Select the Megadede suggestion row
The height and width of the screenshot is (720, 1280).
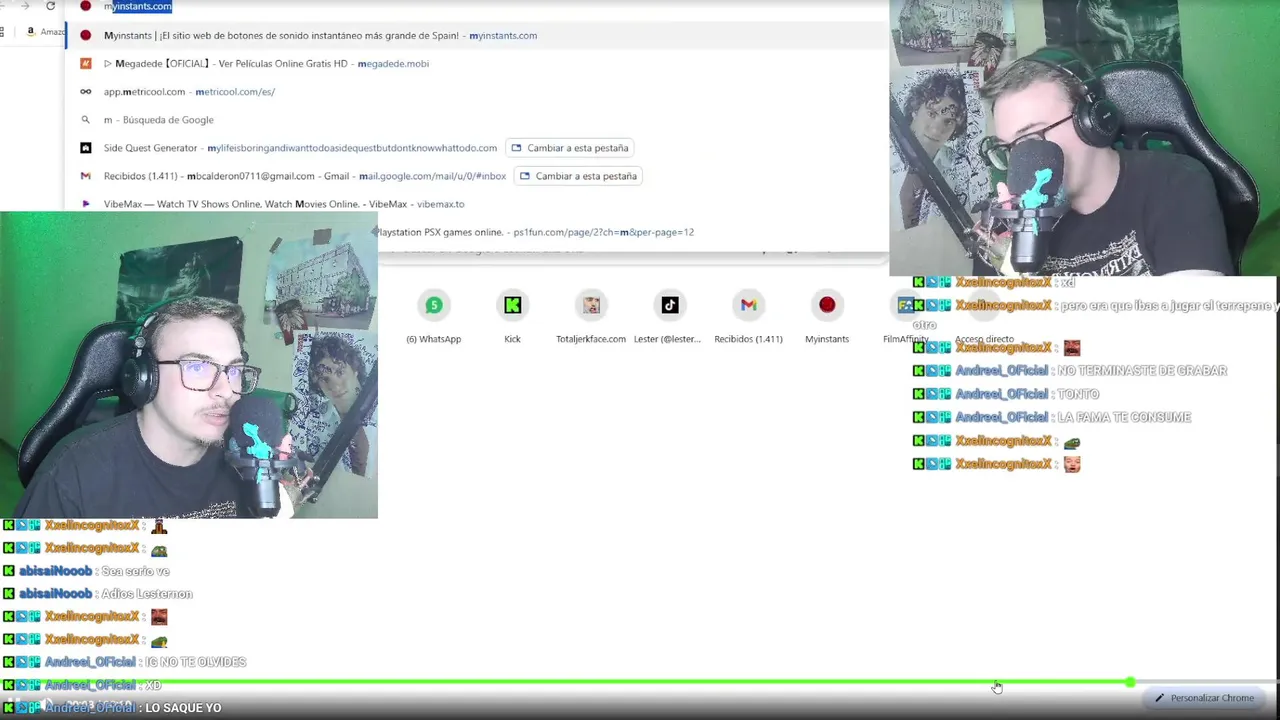click(477, 63)
